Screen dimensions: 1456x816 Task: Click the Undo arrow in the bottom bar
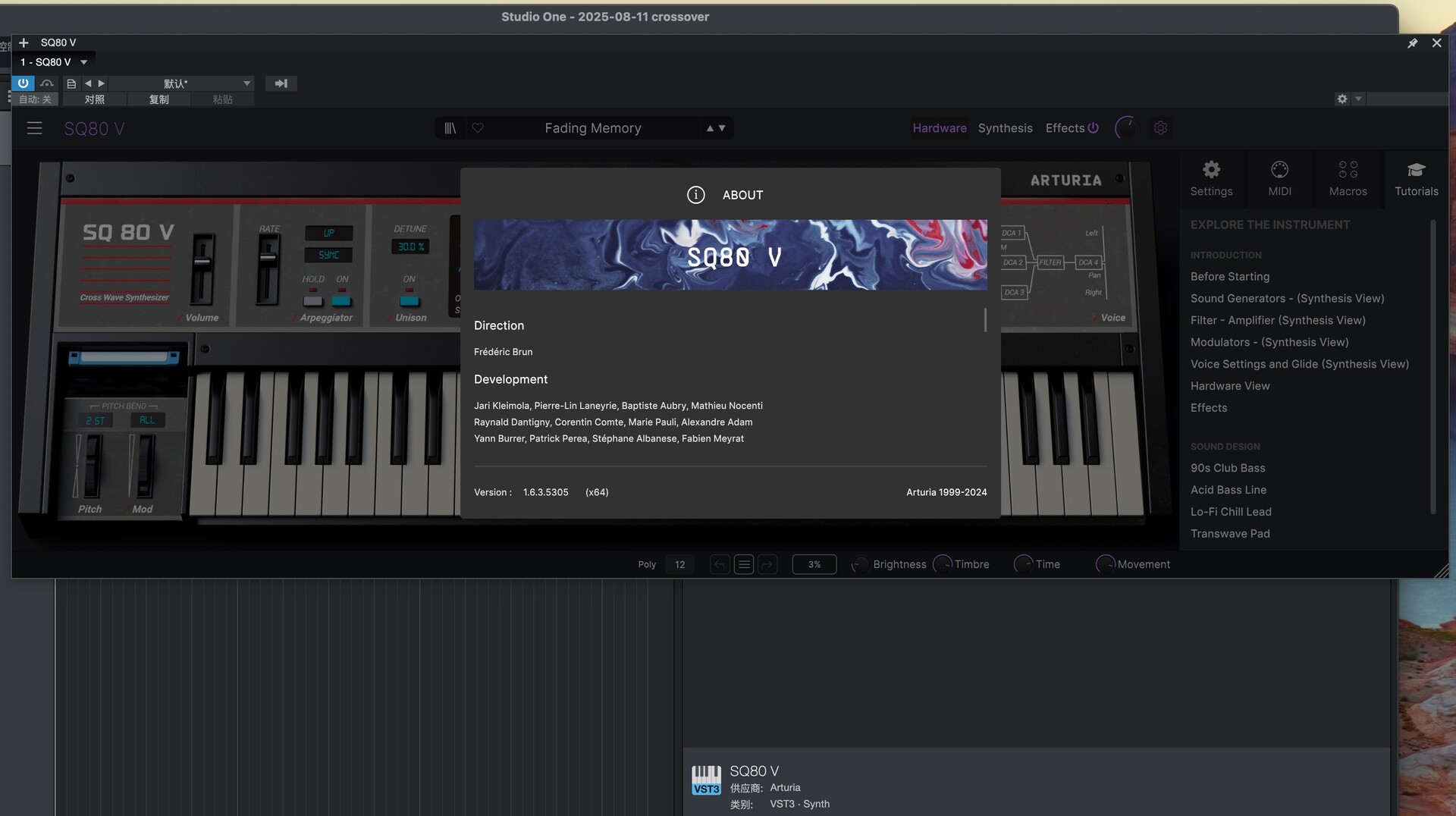coord(720,564)
